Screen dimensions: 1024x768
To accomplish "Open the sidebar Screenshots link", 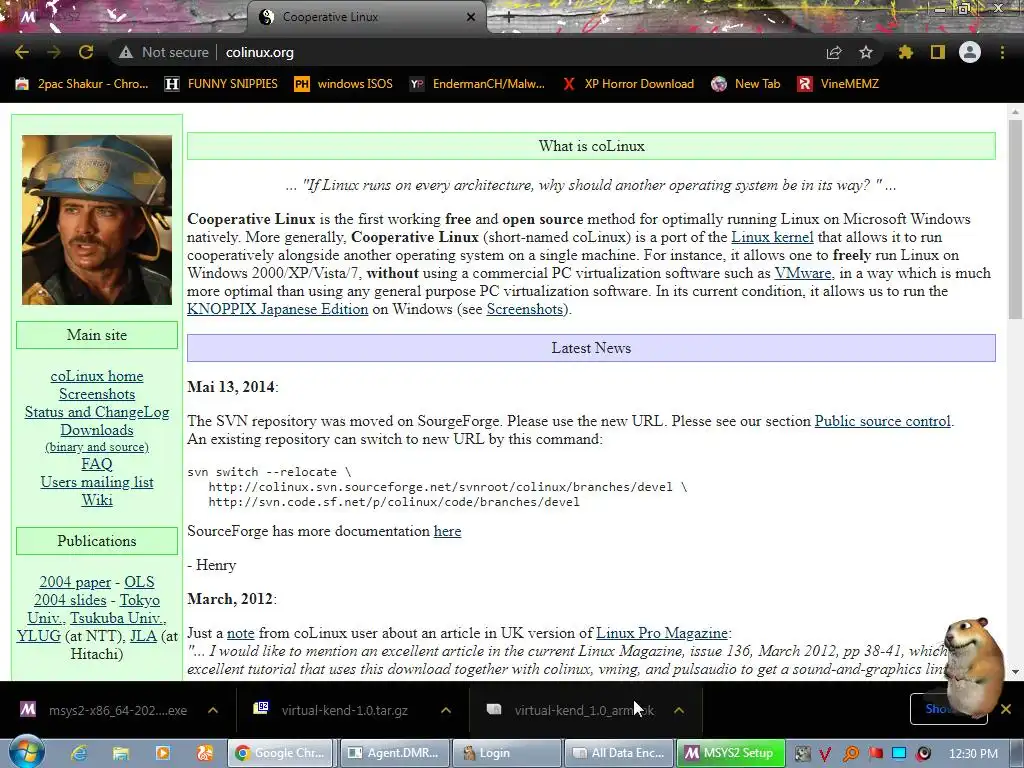I will tap(97, 394).
